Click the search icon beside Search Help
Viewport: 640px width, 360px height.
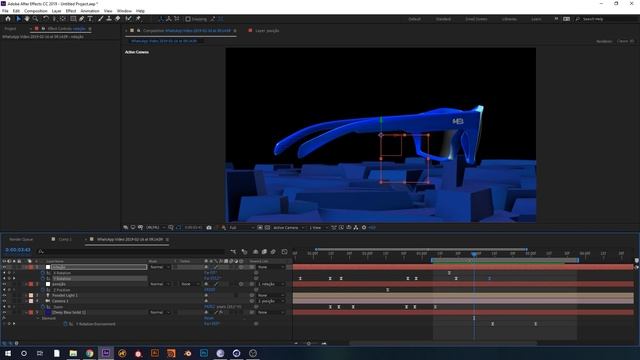[578, 19]
